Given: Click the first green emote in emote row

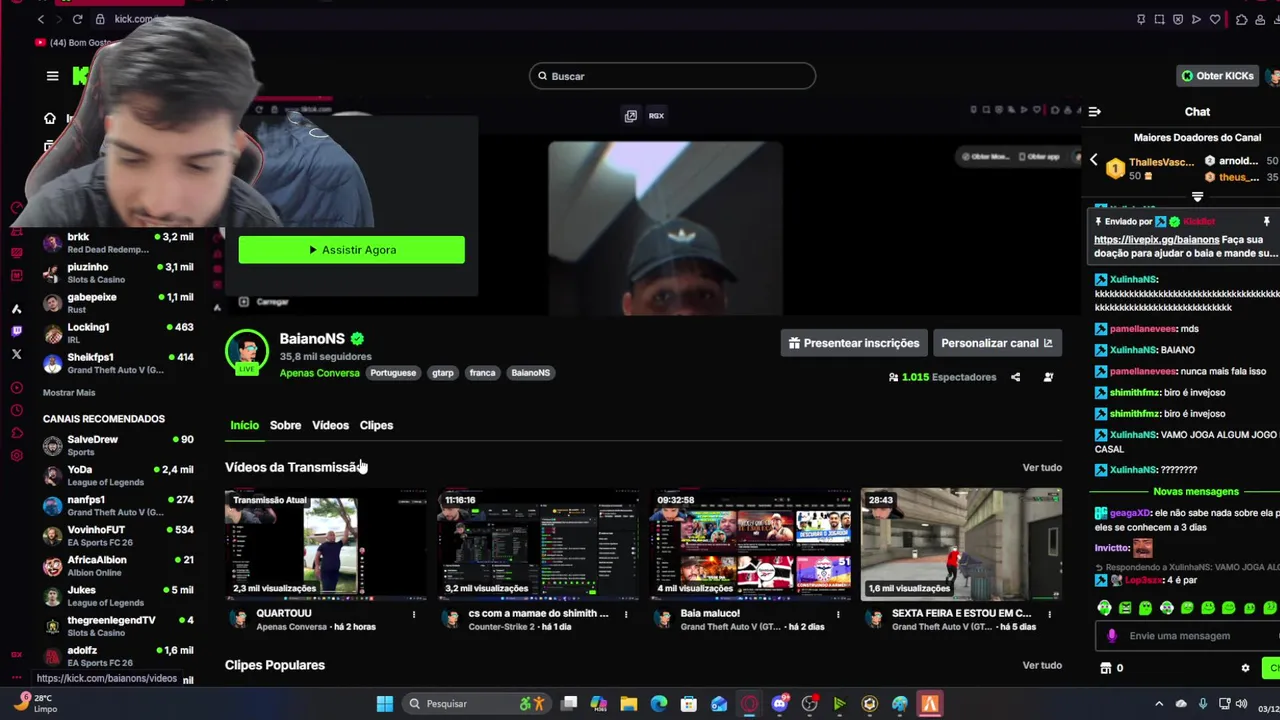Looking at the screenshot, I should pos(1104,608).
